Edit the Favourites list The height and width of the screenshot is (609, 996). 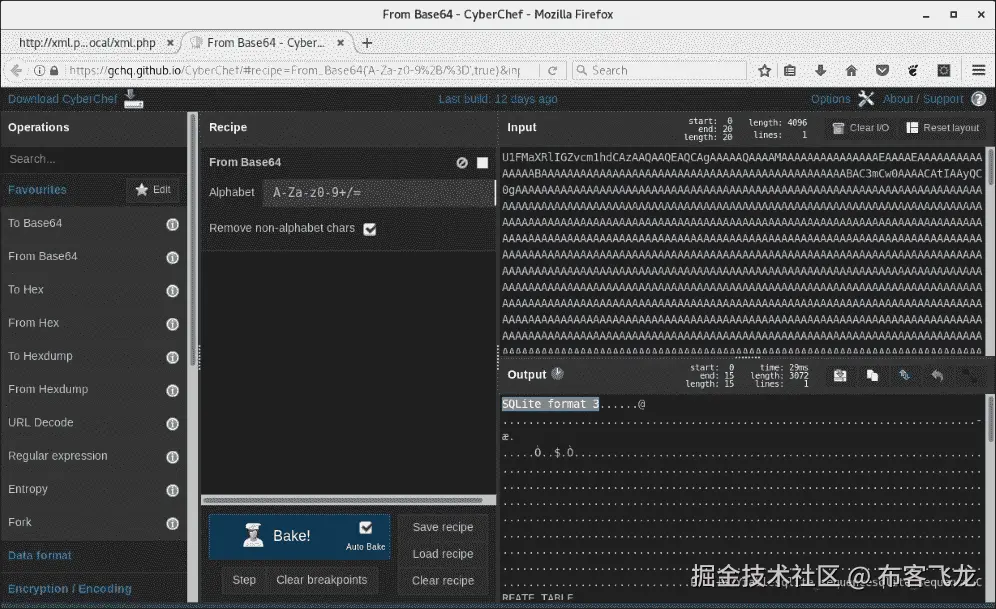coord(153,189)
